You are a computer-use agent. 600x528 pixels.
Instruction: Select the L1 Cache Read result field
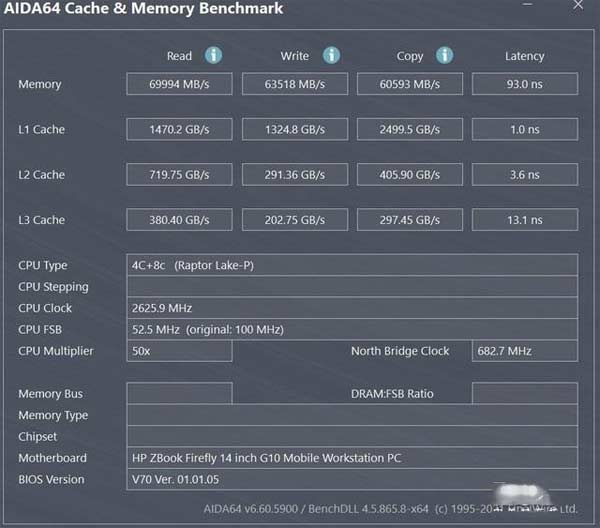[x=179, y=129]
